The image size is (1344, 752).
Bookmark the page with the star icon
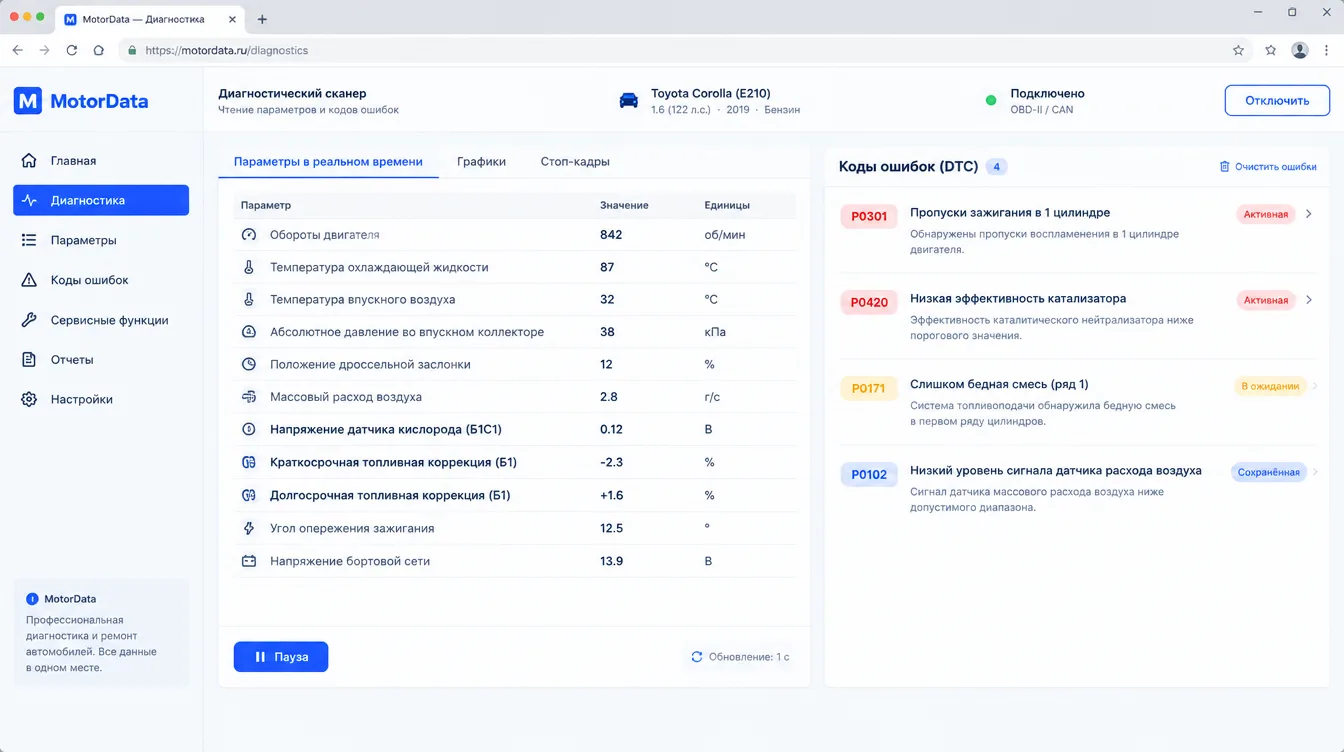click(x=1238, y=50)
